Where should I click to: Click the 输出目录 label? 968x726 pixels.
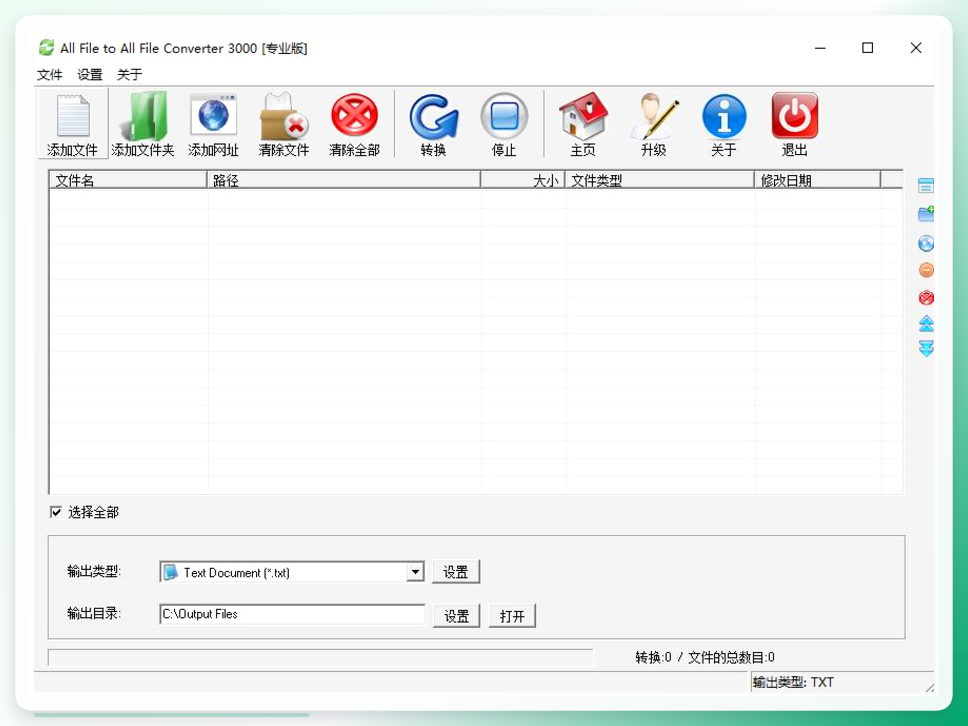pyautogui.click(x=94, y=613)
